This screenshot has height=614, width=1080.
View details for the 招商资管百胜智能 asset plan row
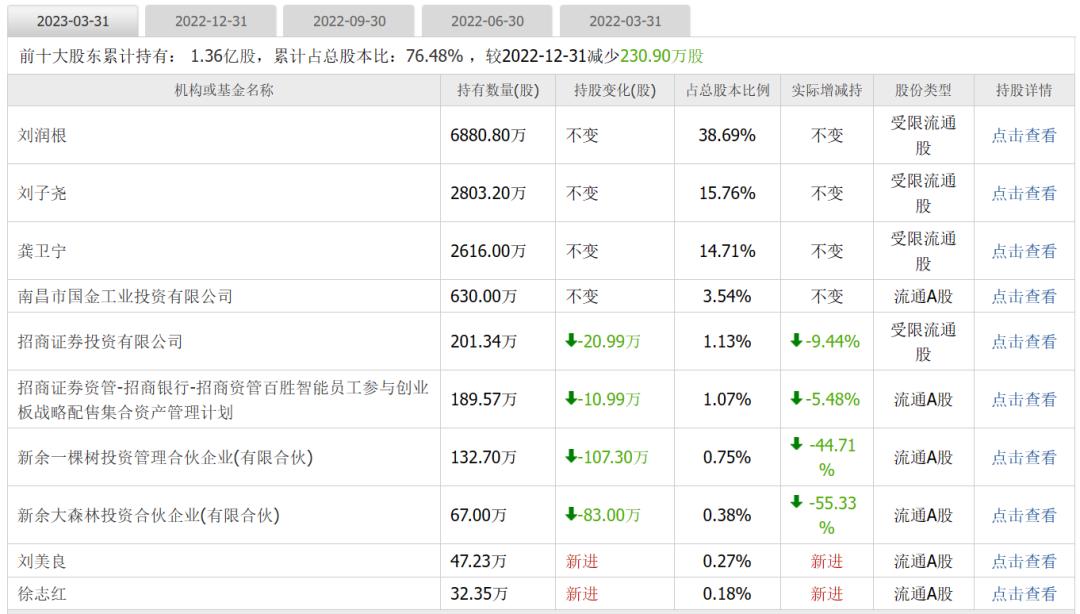click(1024, 400)
